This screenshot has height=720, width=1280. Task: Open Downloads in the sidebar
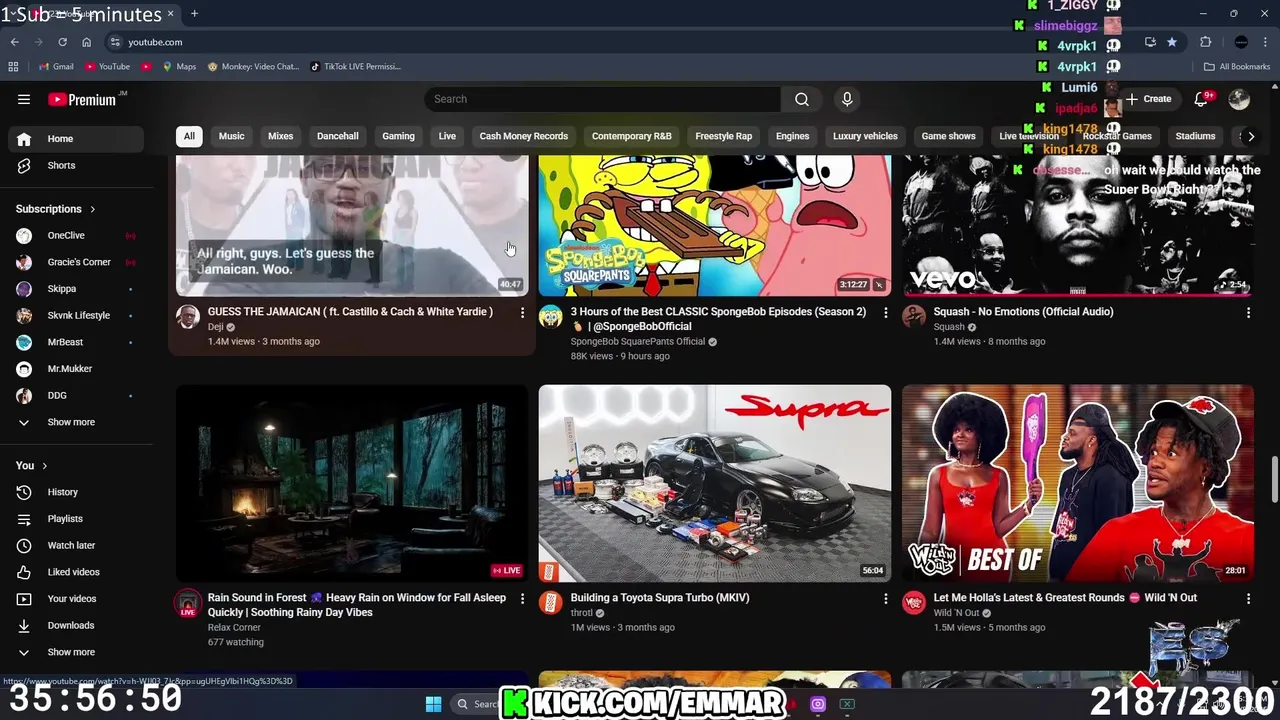76,625
